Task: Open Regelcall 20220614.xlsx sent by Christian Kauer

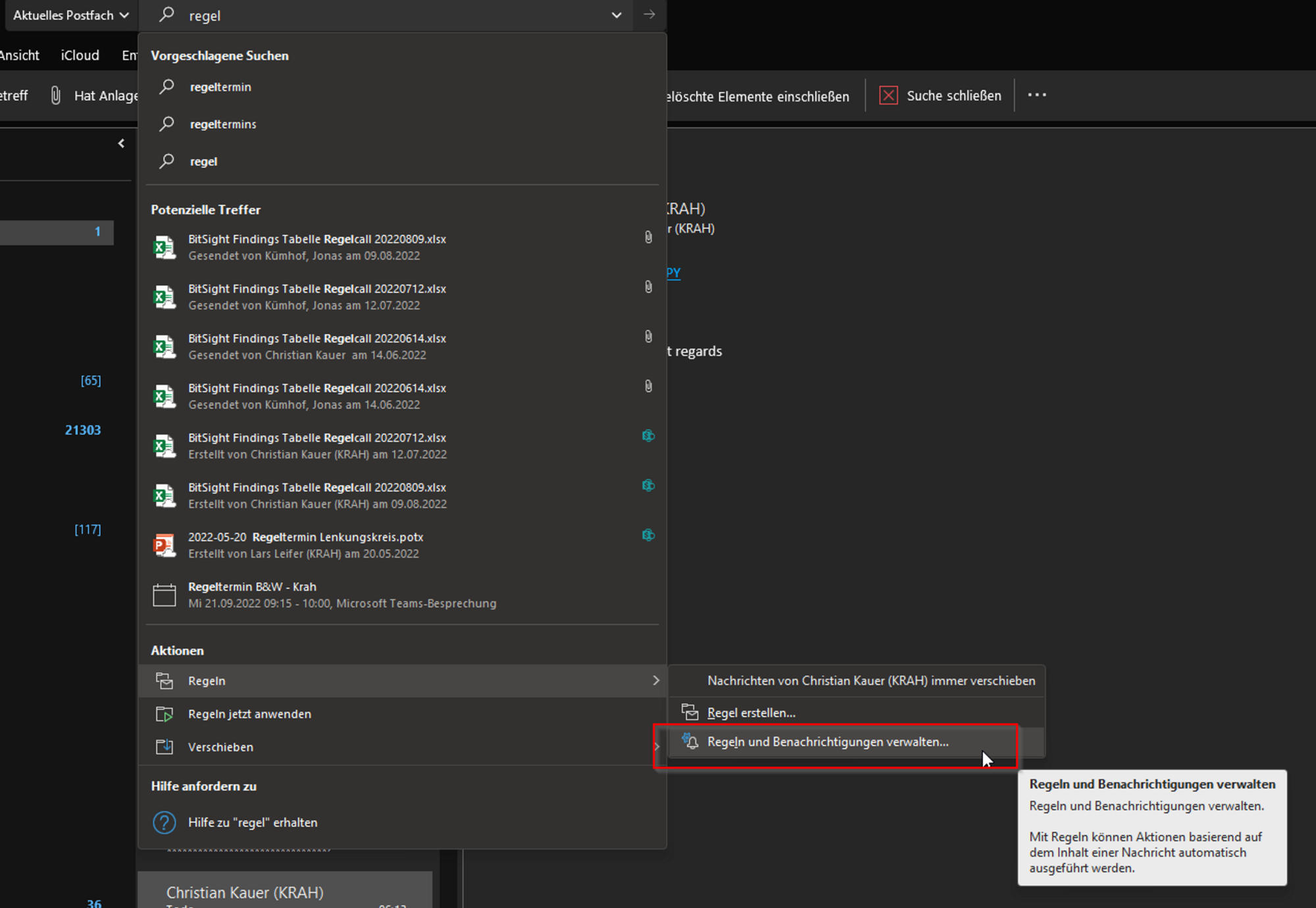Action: [x=402, y=346]
